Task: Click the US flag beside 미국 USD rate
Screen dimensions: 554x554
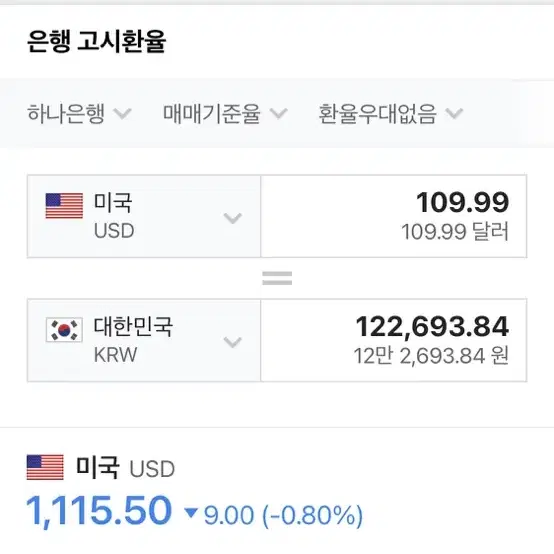Action: click(45, 467)
